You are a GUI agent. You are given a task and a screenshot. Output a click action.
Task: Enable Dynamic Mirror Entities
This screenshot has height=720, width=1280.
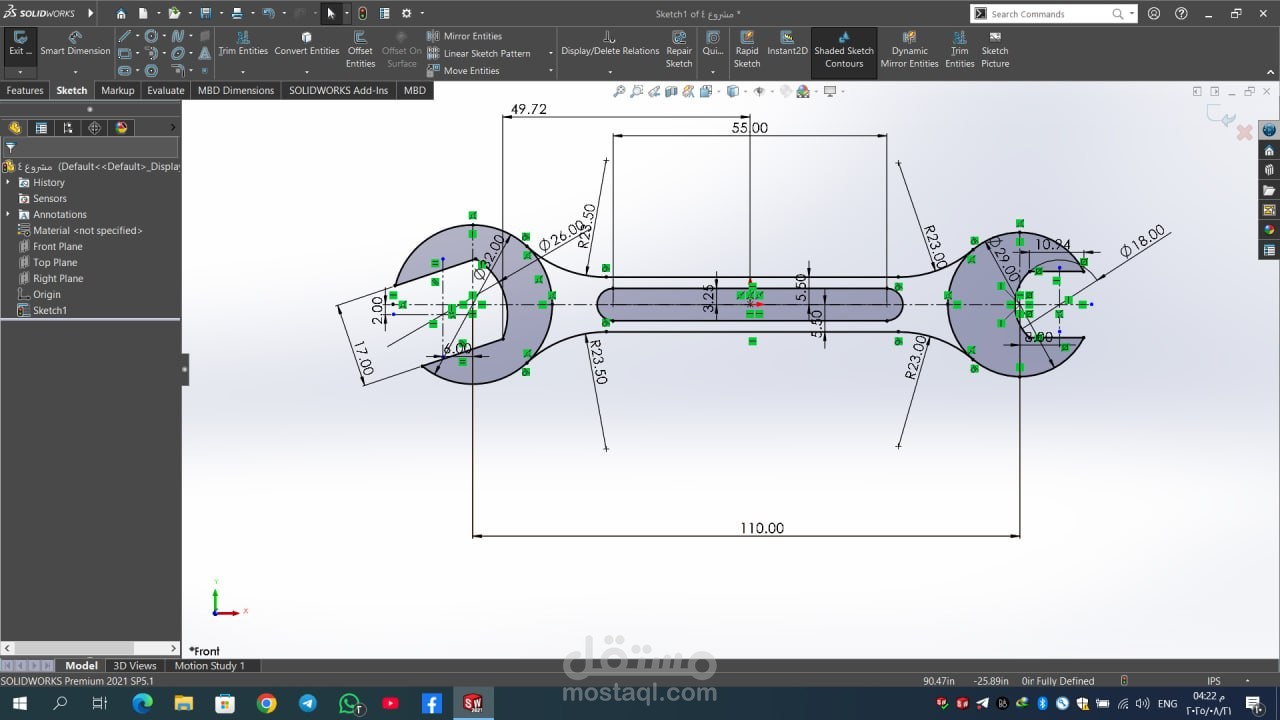(x=909, y=50)
